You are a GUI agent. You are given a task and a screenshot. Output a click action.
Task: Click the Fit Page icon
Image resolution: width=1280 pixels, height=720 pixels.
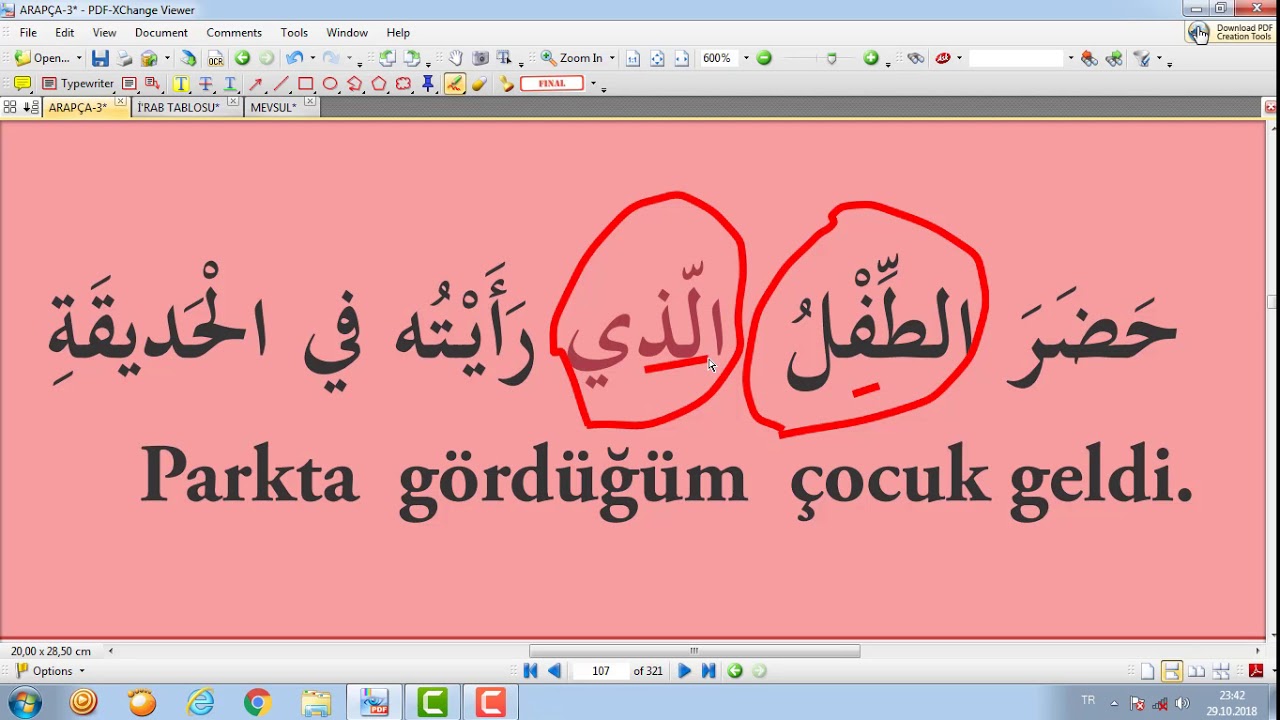click(657, 58)
